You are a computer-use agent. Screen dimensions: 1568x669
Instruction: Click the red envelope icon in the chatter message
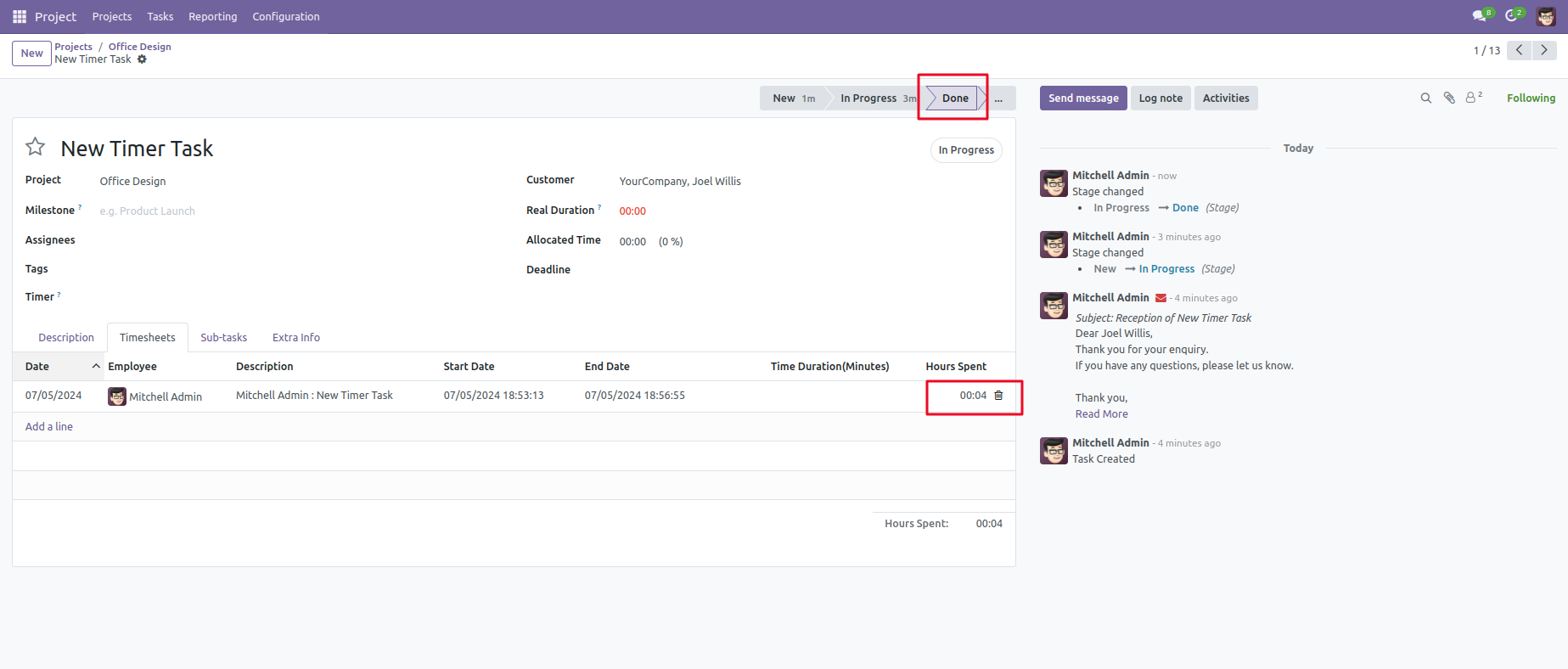pyautogui.click(x=1161, y=298)
